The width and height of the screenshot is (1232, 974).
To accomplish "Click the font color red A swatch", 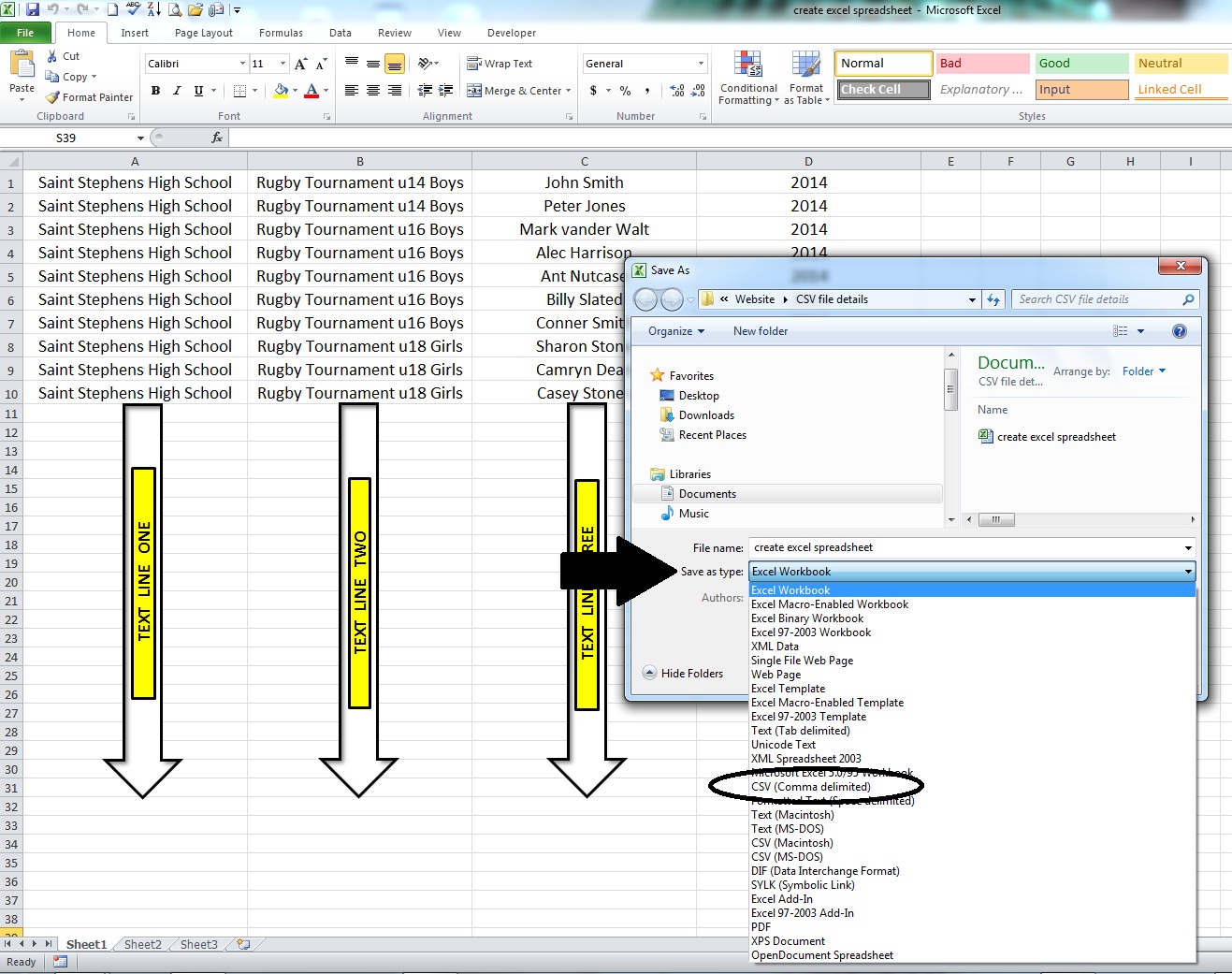I will (312, 91).
